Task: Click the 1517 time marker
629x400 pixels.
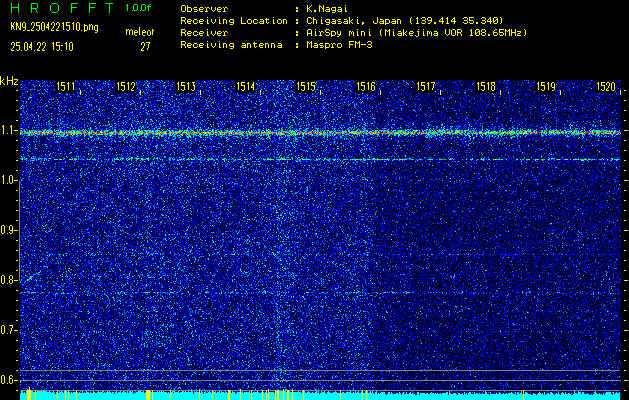Action: [426, 86]
